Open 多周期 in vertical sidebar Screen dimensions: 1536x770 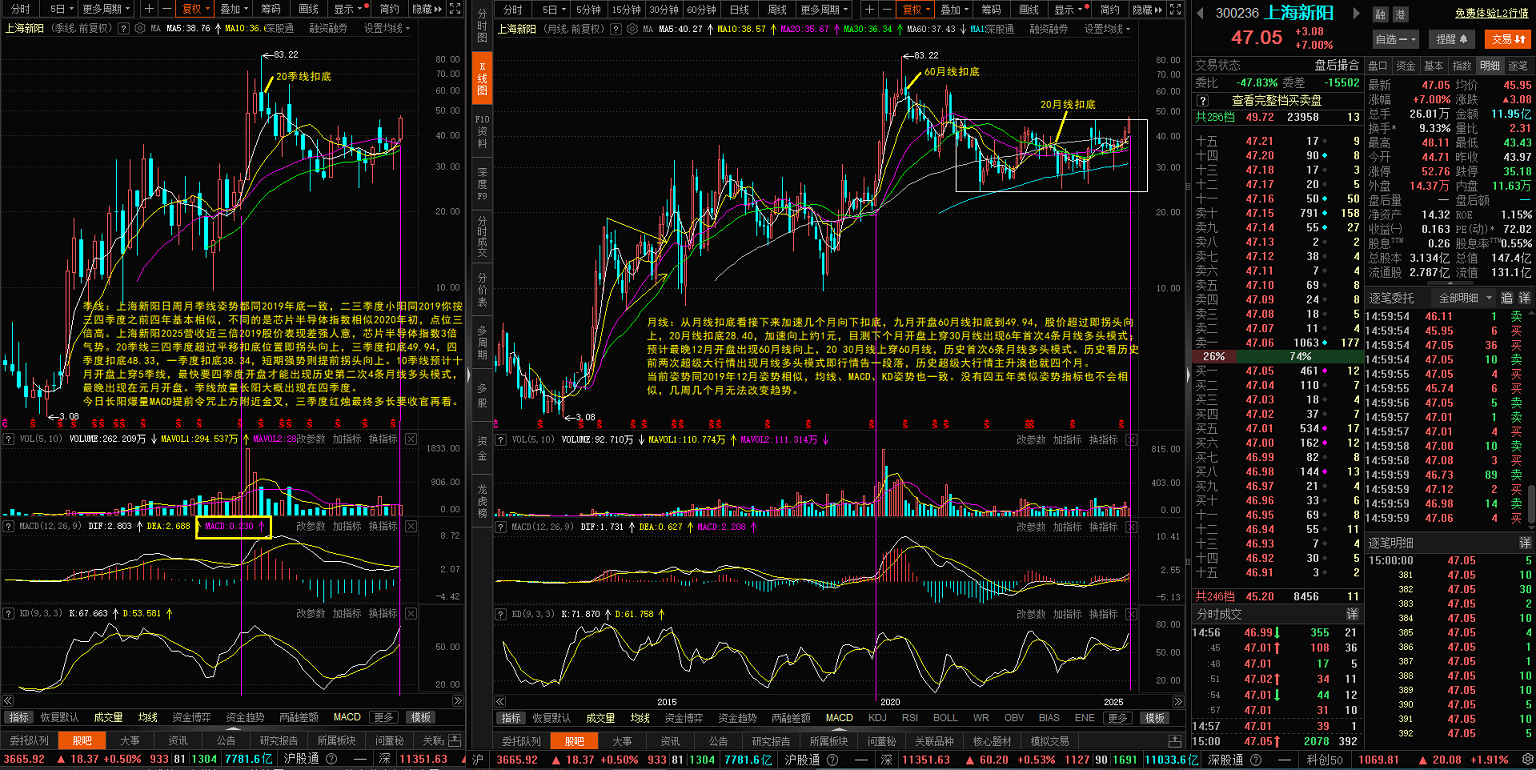point(482,344)
